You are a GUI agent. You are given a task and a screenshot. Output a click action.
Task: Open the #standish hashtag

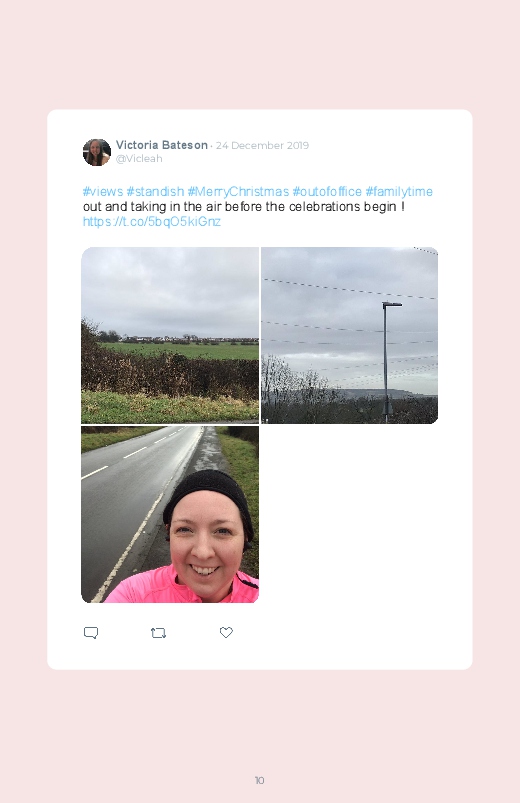pos(155,192)
